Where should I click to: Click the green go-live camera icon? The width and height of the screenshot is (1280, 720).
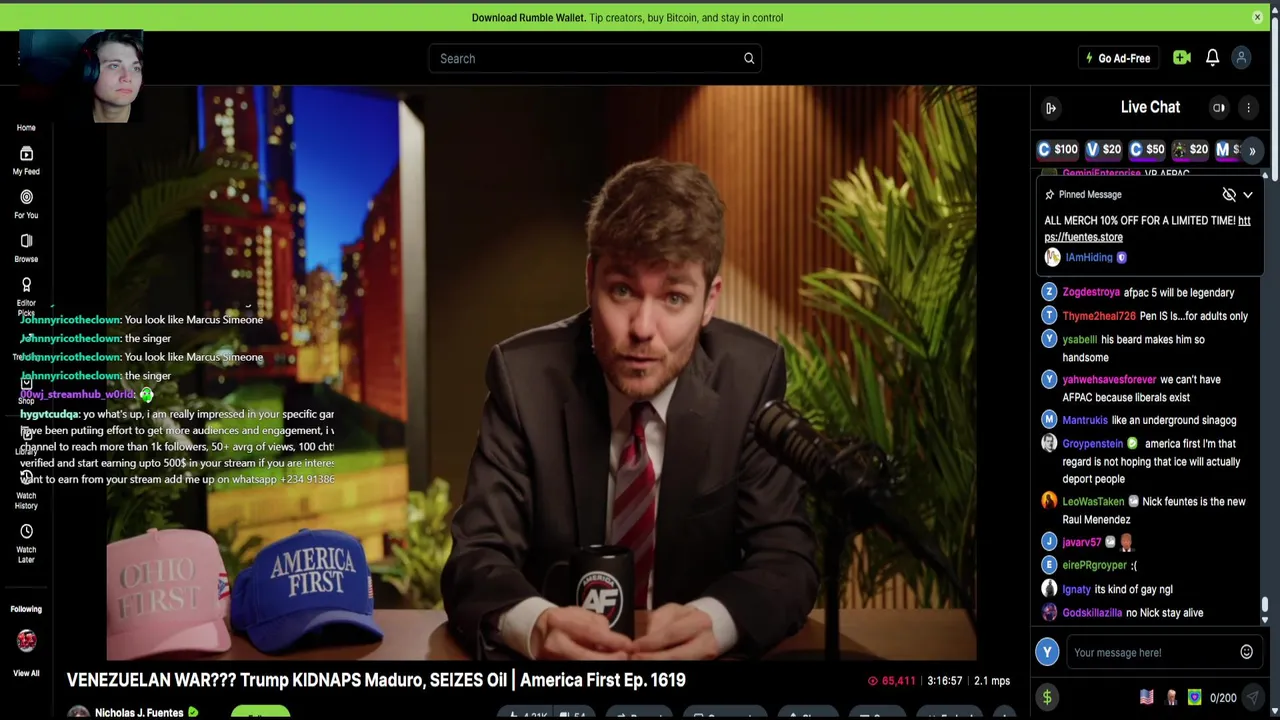(1182, 58)
